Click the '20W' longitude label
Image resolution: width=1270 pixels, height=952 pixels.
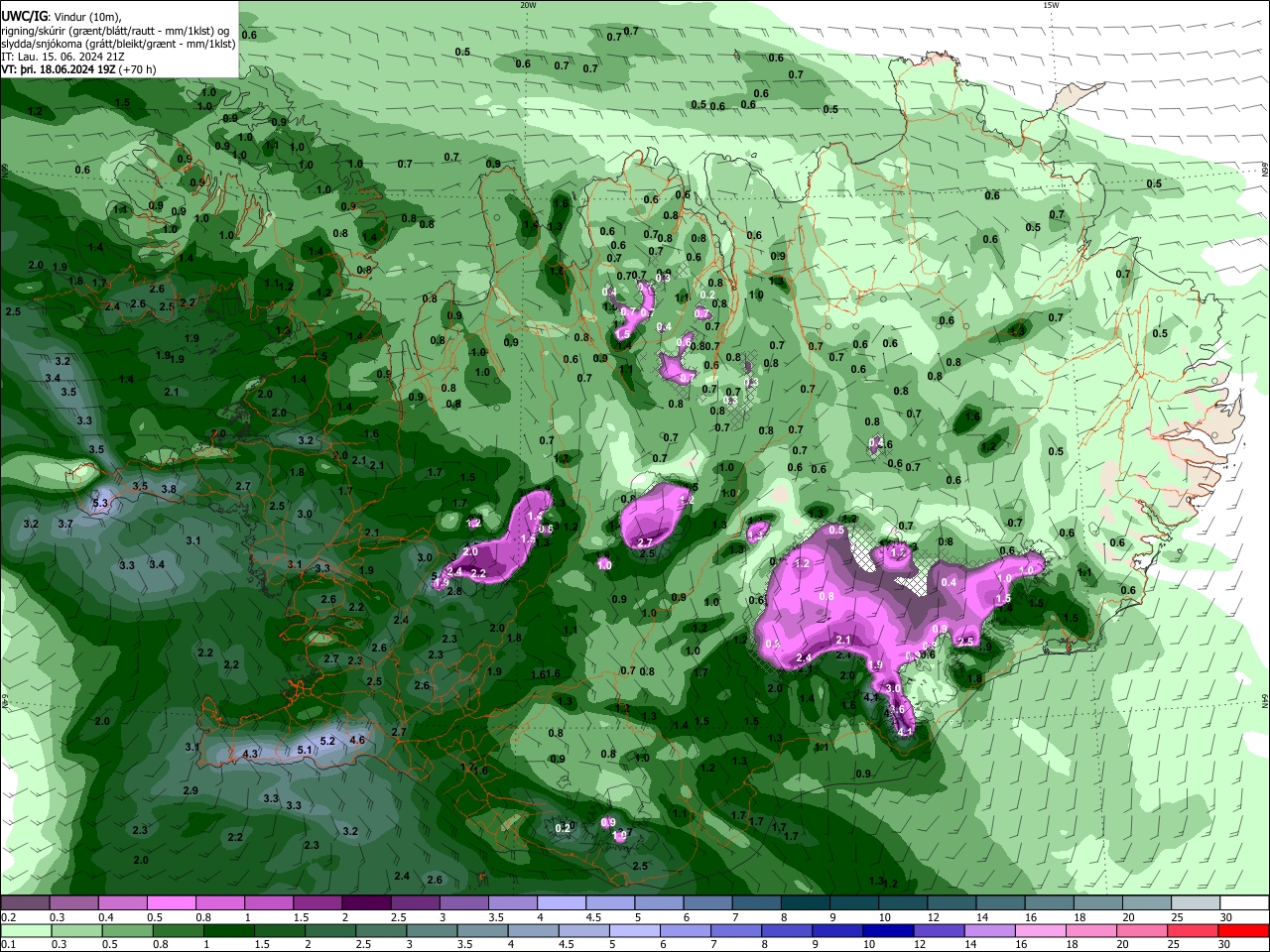click(x=528, y=5)
